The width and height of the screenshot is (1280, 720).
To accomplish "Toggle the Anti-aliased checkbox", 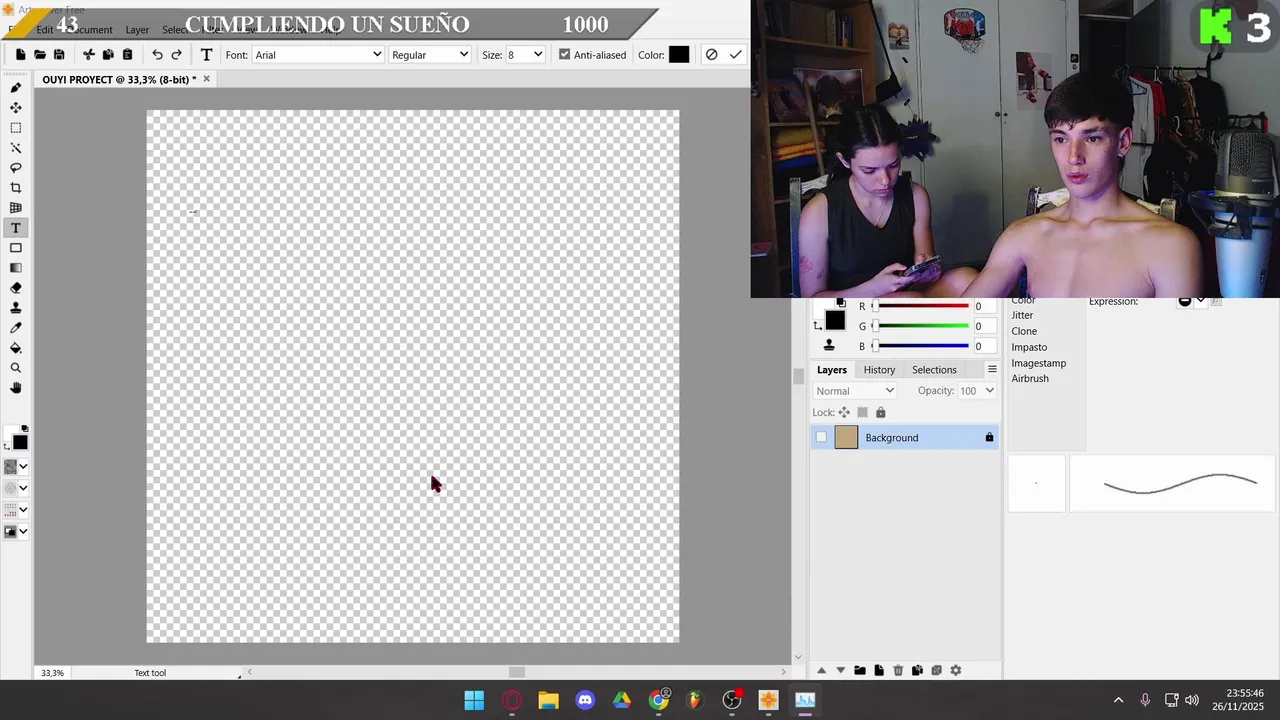I will click(x=564, y=55).
